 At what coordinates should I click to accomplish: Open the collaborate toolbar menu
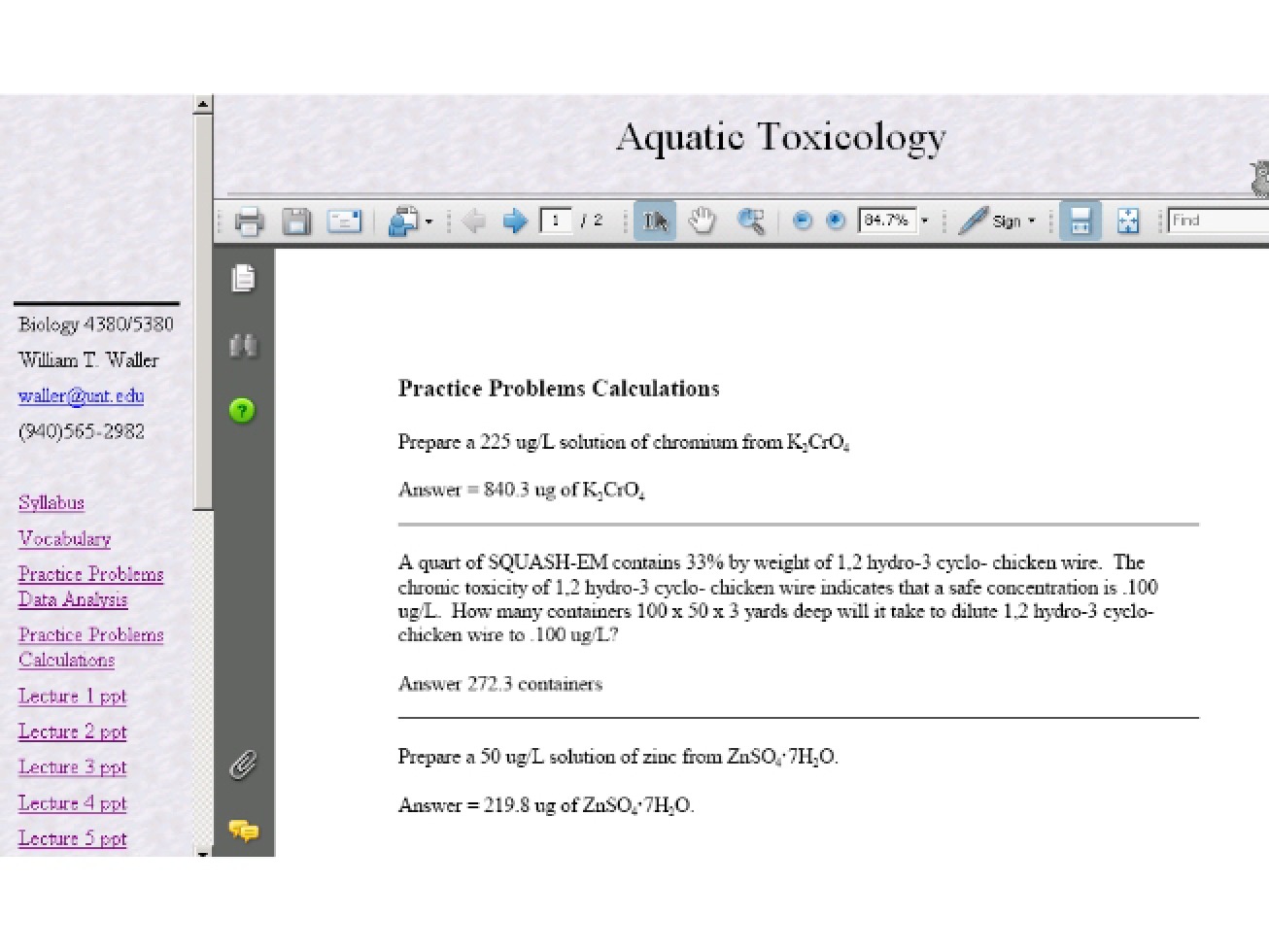pyautogui.click(x=409, y=221)
